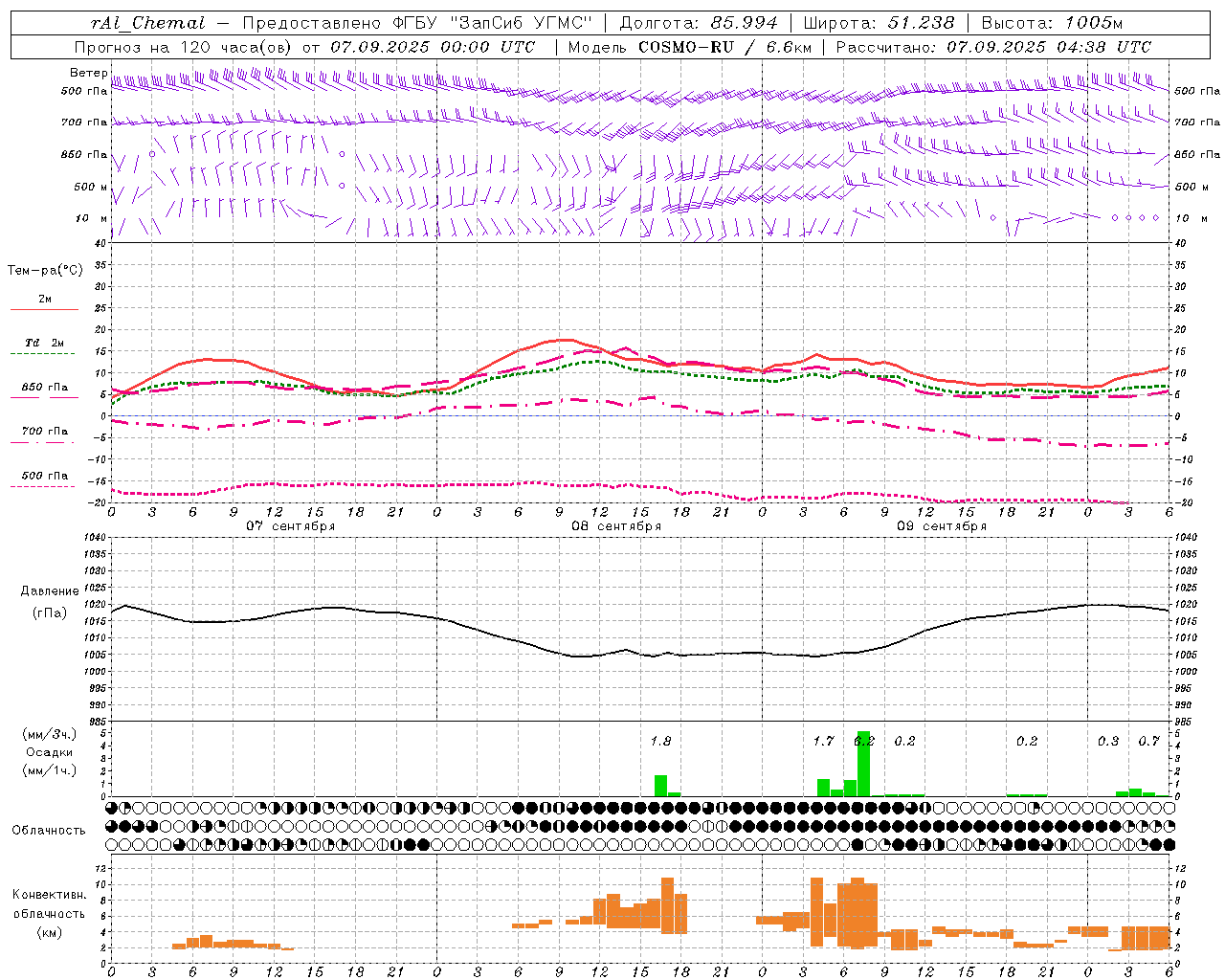Image resolution: width=1225 pixels, height=980 pixels.
Task: Click the Модель COSMO-RU / 6.6км text
Action: [691, 47]
